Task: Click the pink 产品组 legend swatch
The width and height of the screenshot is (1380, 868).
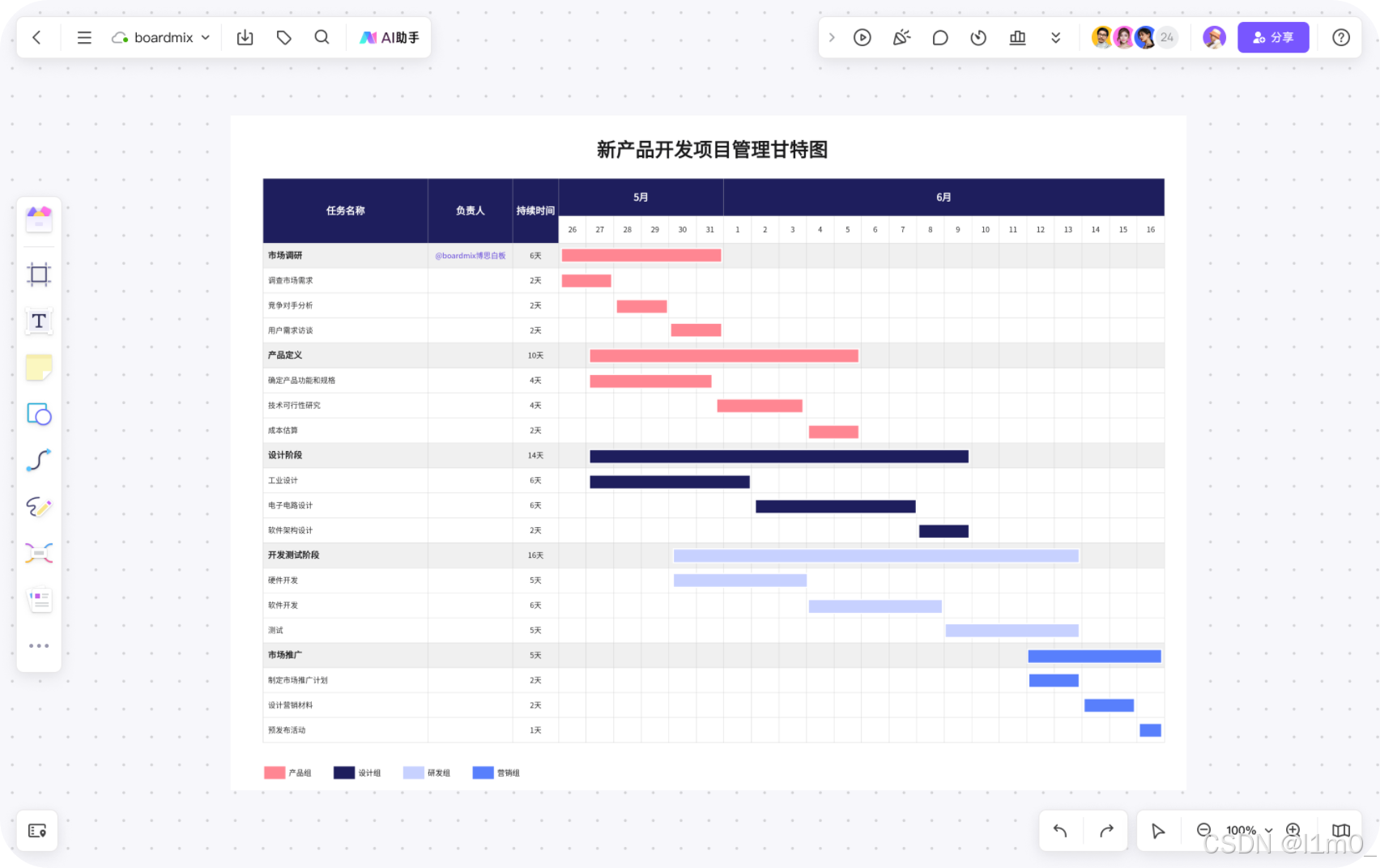Action: 275,772
